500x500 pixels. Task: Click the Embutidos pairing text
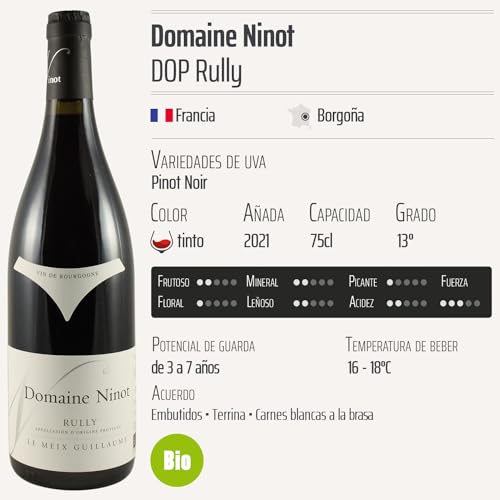pyautogui.click(x=177, y=415)
